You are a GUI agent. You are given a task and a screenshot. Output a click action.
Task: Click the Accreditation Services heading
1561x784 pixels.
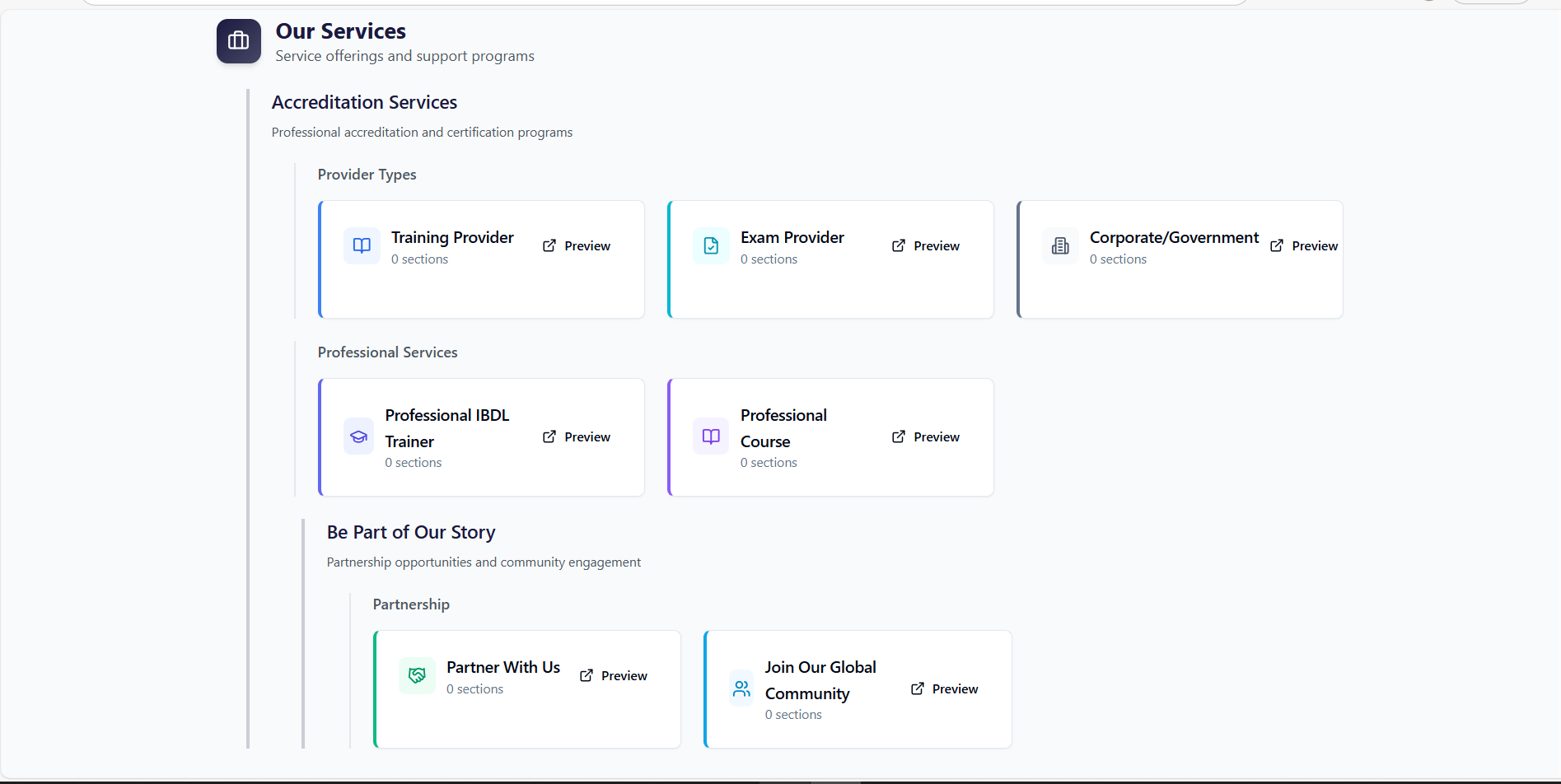click(364, 102)
